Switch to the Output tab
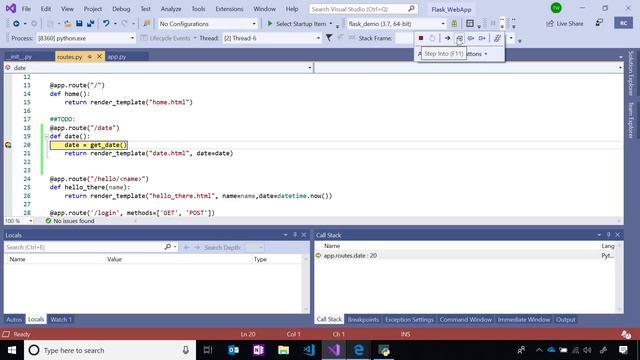Image resolution: width=640 pixels, height=360 pixels. [565, 320]
